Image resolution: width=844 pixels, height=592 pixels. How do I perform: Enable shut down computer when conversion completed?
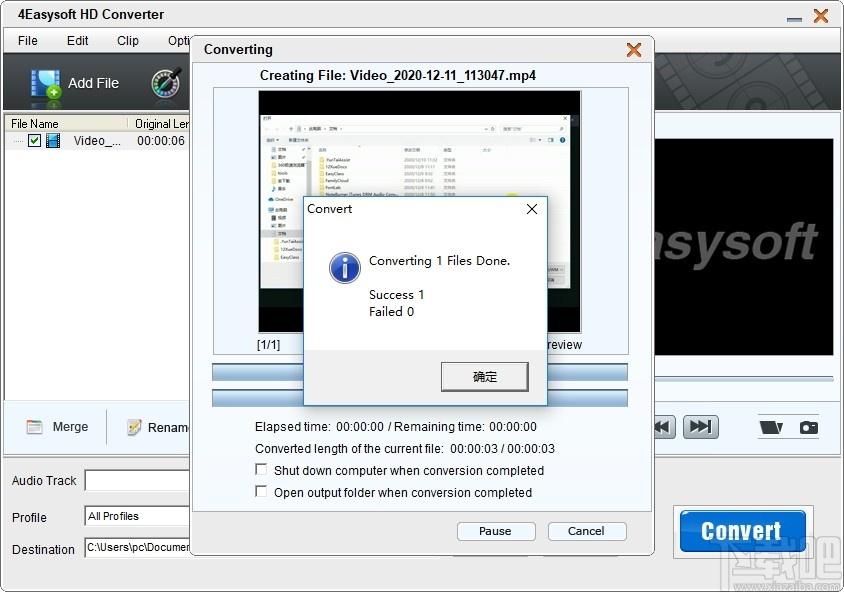coord(261,469)
